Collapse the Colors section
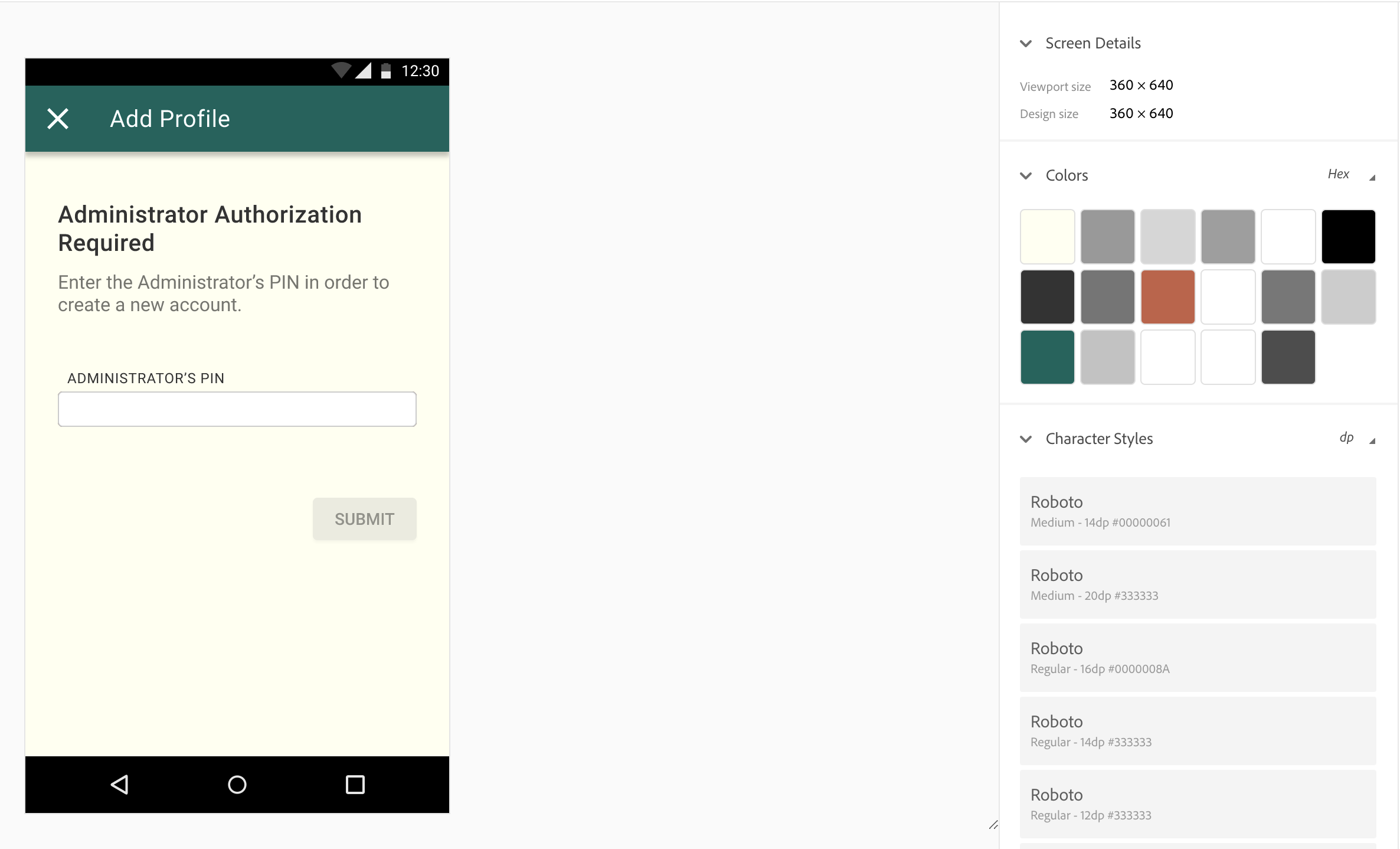Screen dimensions: 1400x849 pos(1026,176)
